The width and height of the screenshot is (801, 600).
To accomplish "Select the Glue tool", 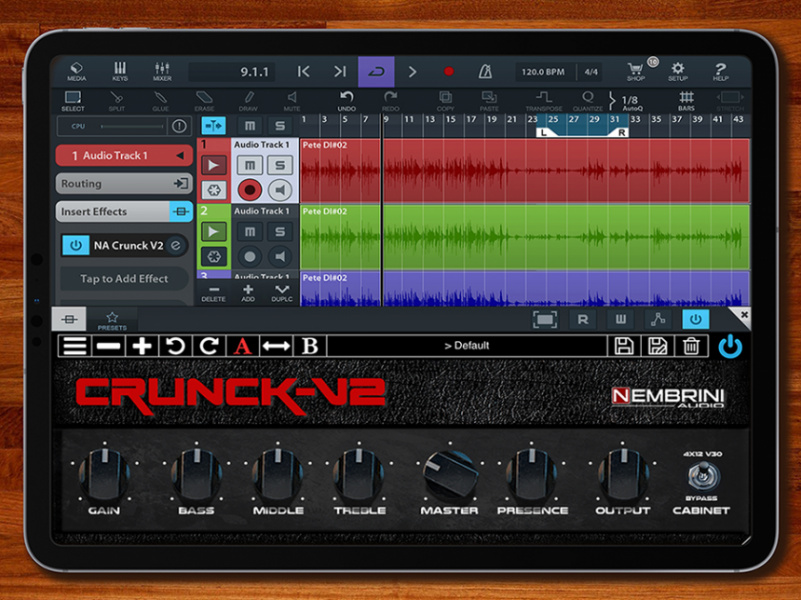I will click(160, 97).
